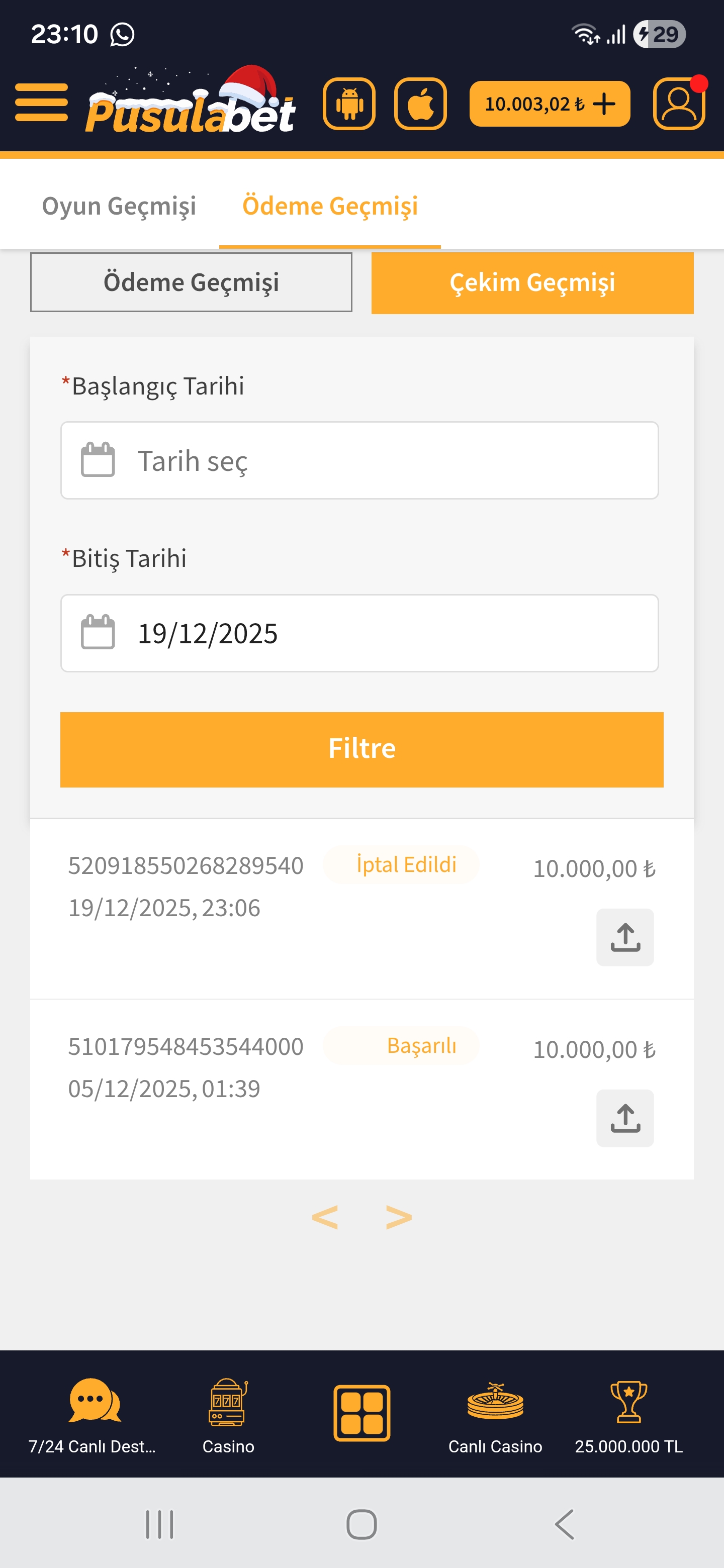Click the share icon for İptal Edildi transaction
Screen dimensions: 724x1568
pyautogui.click(x=625, y=937)
